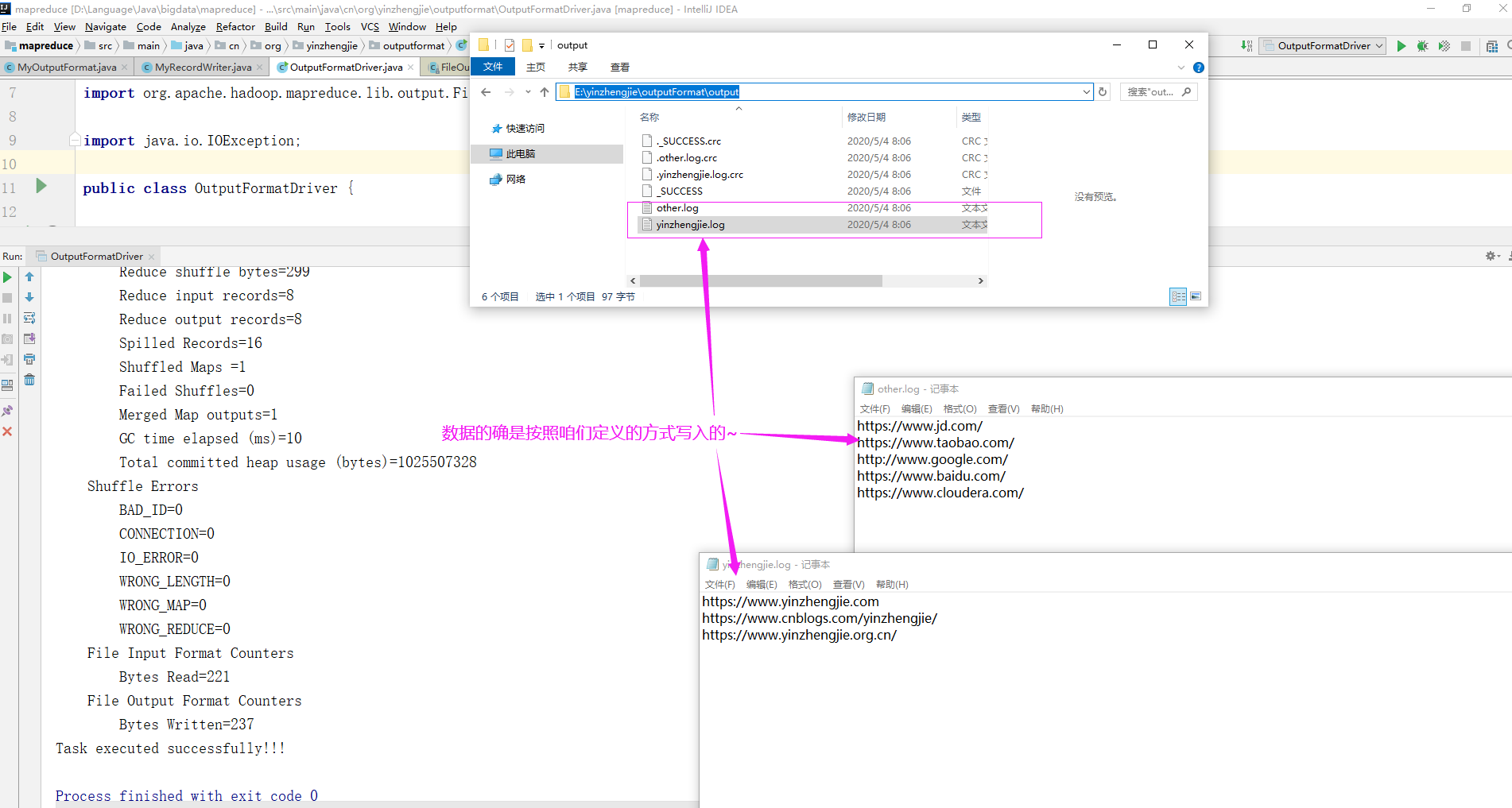
Task: Close the MyOutputFormat.java tab
Action: tap(125, 68)
